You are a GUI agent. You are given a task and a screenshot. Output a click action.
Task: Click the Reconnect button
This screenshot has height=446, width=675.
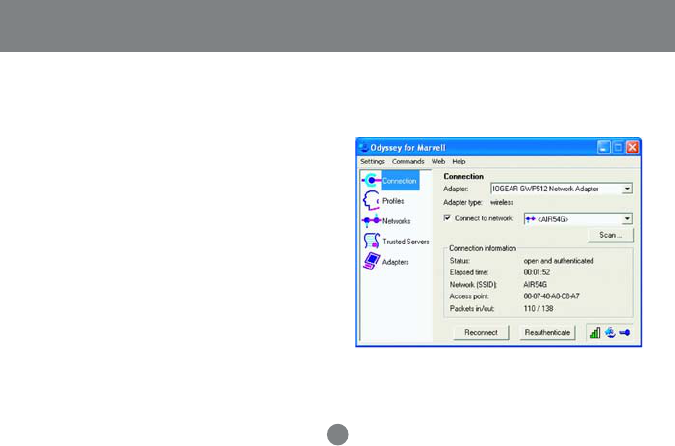481,332
